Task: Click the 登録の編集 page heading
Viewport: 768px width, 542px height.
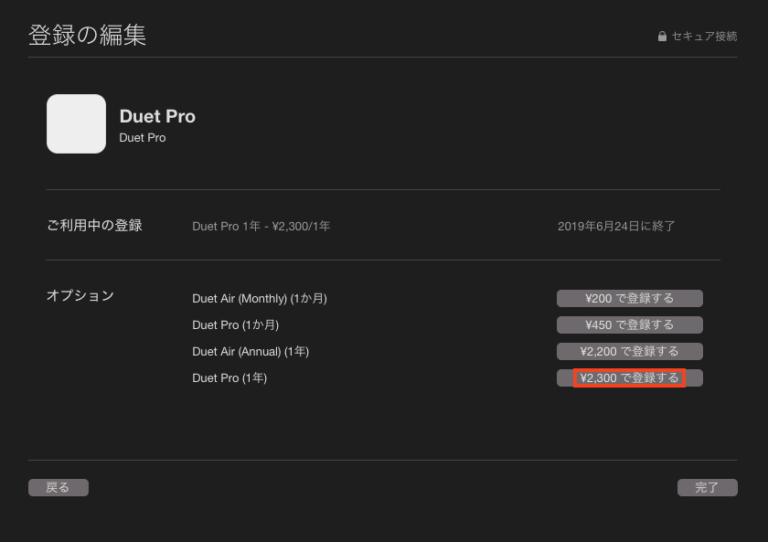Action: point(87,35)
